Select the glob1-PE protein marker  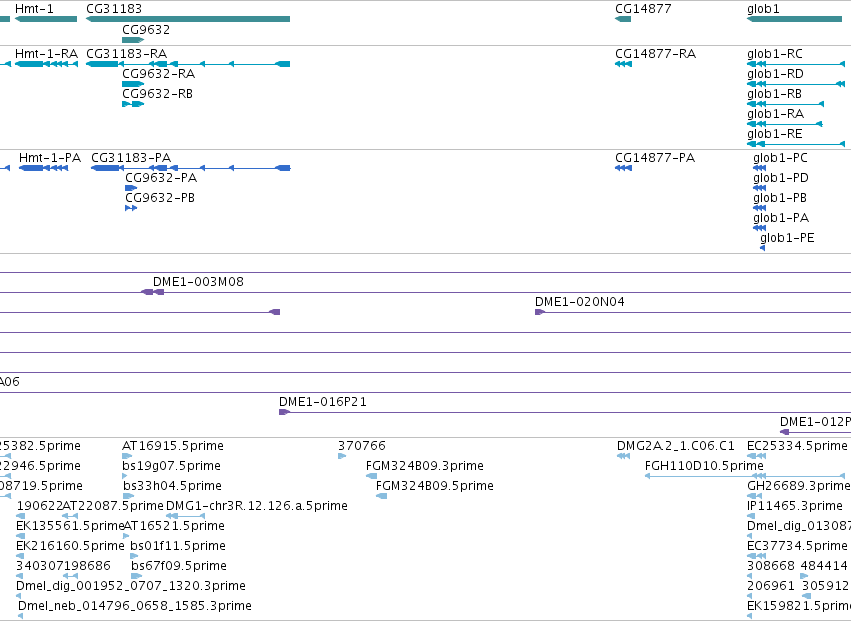click(763, 248)
